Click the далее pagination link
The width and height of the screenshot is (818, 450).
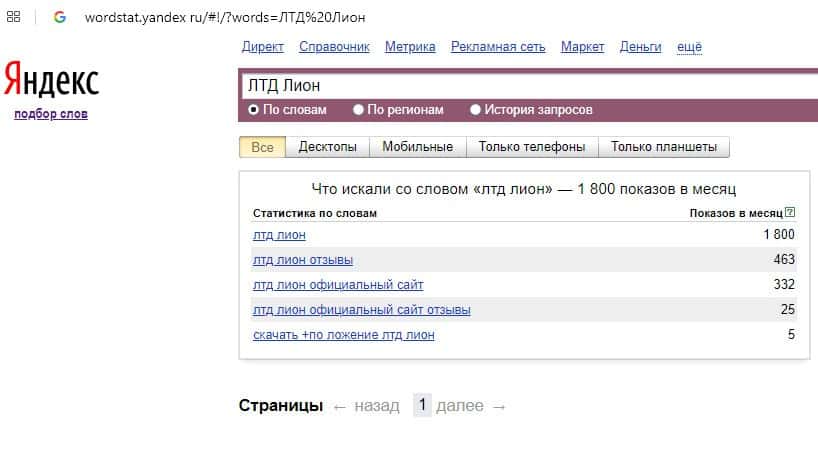coord(460,406)
